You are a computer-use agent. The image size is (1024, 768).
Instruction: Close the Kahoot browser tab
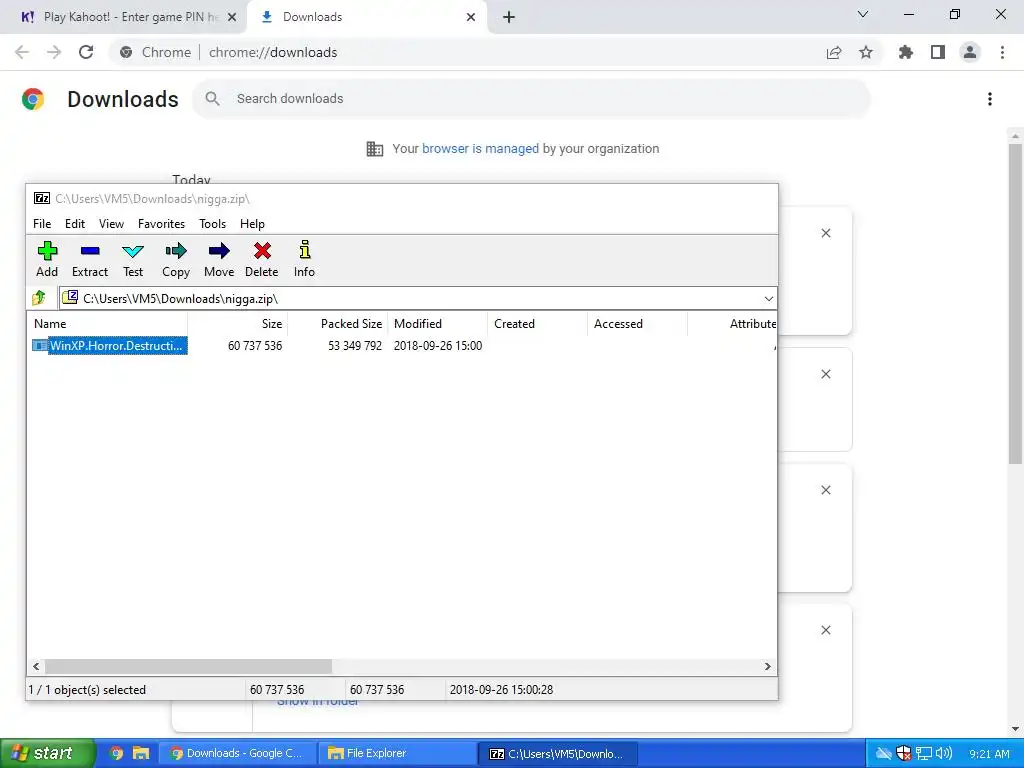tap(232, 18)
